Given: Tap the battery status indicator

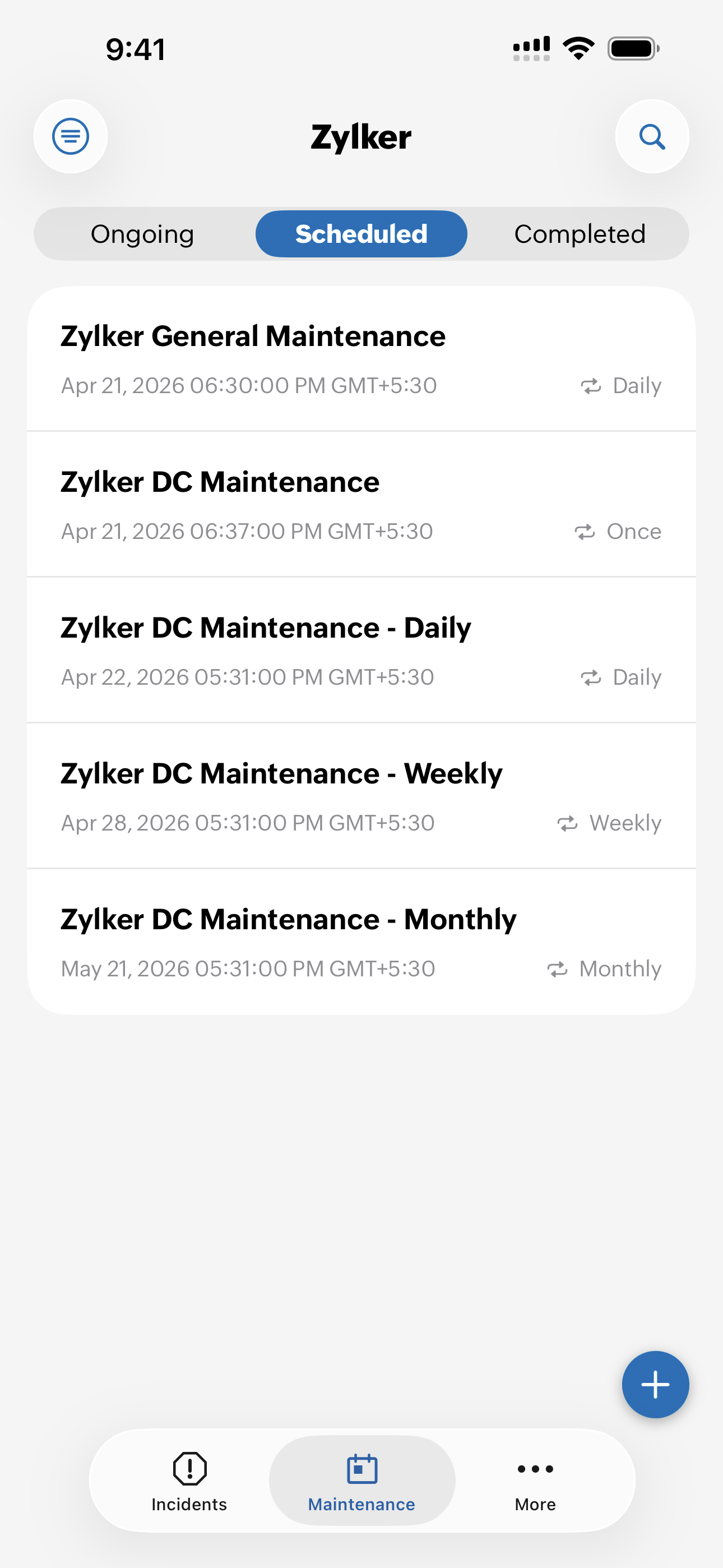Looking at the screenshot, I should coord(633,49).
